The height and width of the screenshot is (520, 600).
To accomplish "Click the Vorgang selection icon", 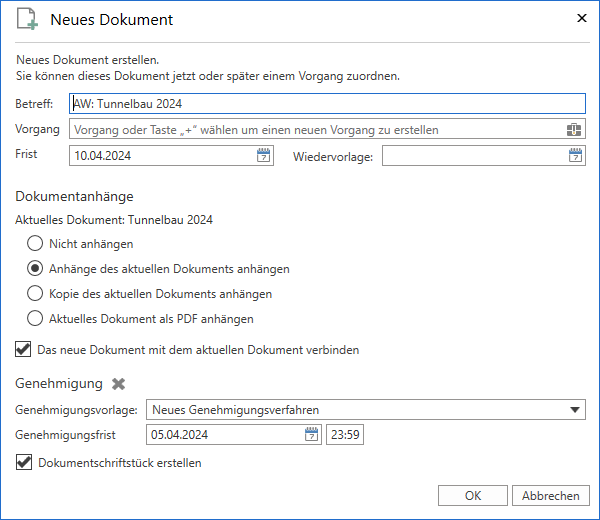I will (x=574, y=130).
